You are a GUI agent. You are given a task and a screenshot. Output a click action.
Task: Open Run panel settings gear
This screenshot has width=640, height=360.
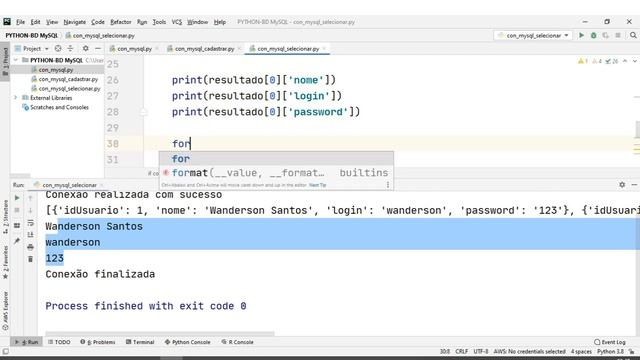pos(622,185)
